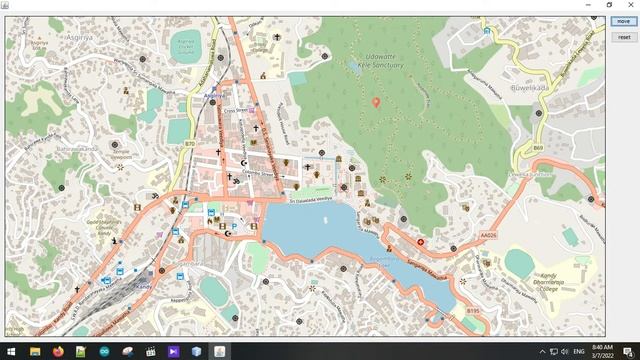Viewport: 640px width, 360px height.
Task: Restore down the map window
Action: pos(609,5)
